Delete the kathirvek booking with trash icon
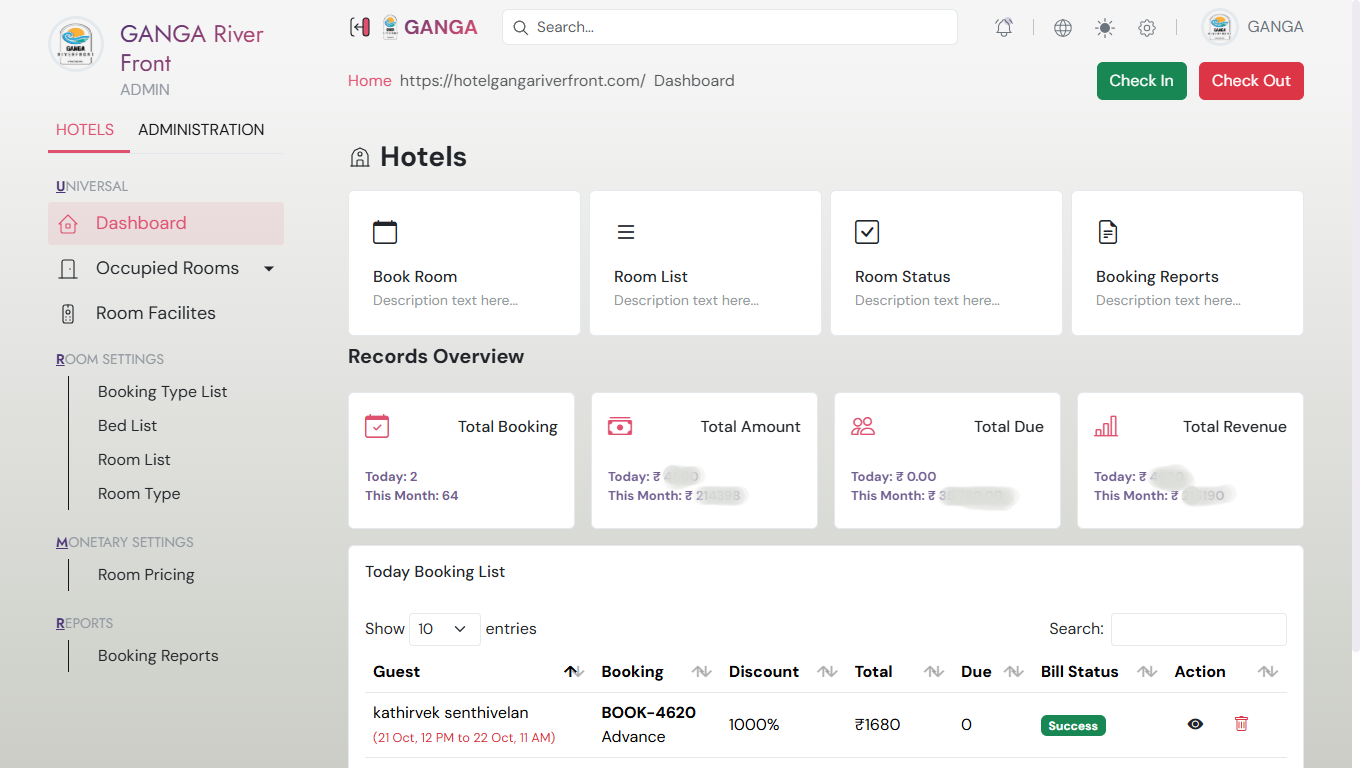 pos(1241,724)
